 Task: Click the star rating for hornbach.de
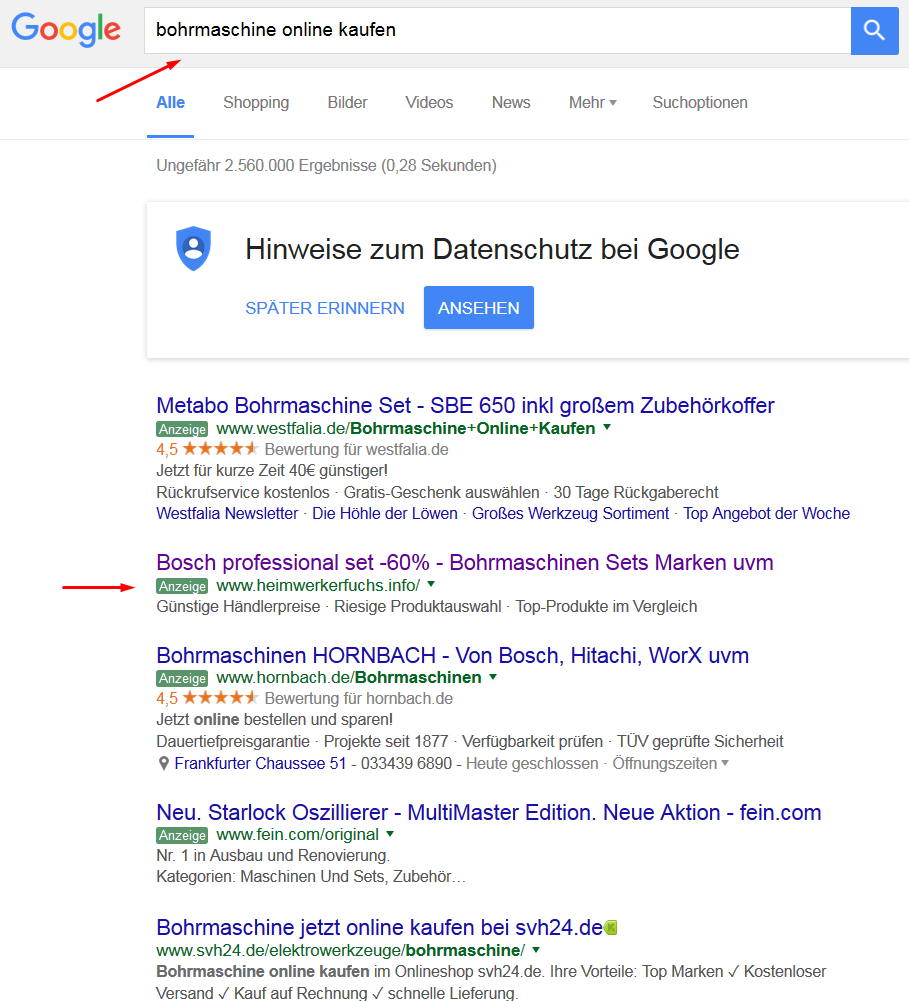[x=220, y=698]
